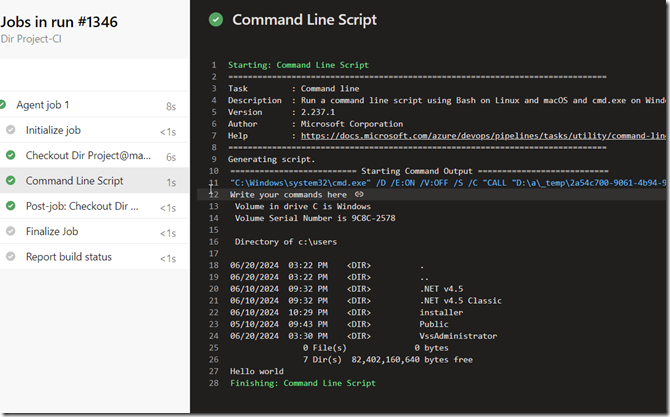Viewport: 670px width, 417px height.
Task: Click the '0 File(s) 0 bytes' log line
Action: coord(376,348)
